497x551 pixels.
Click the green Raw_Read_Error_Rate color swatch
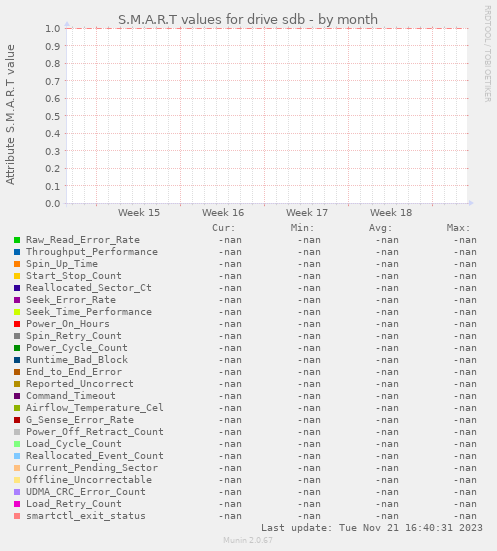pos(17,240)
